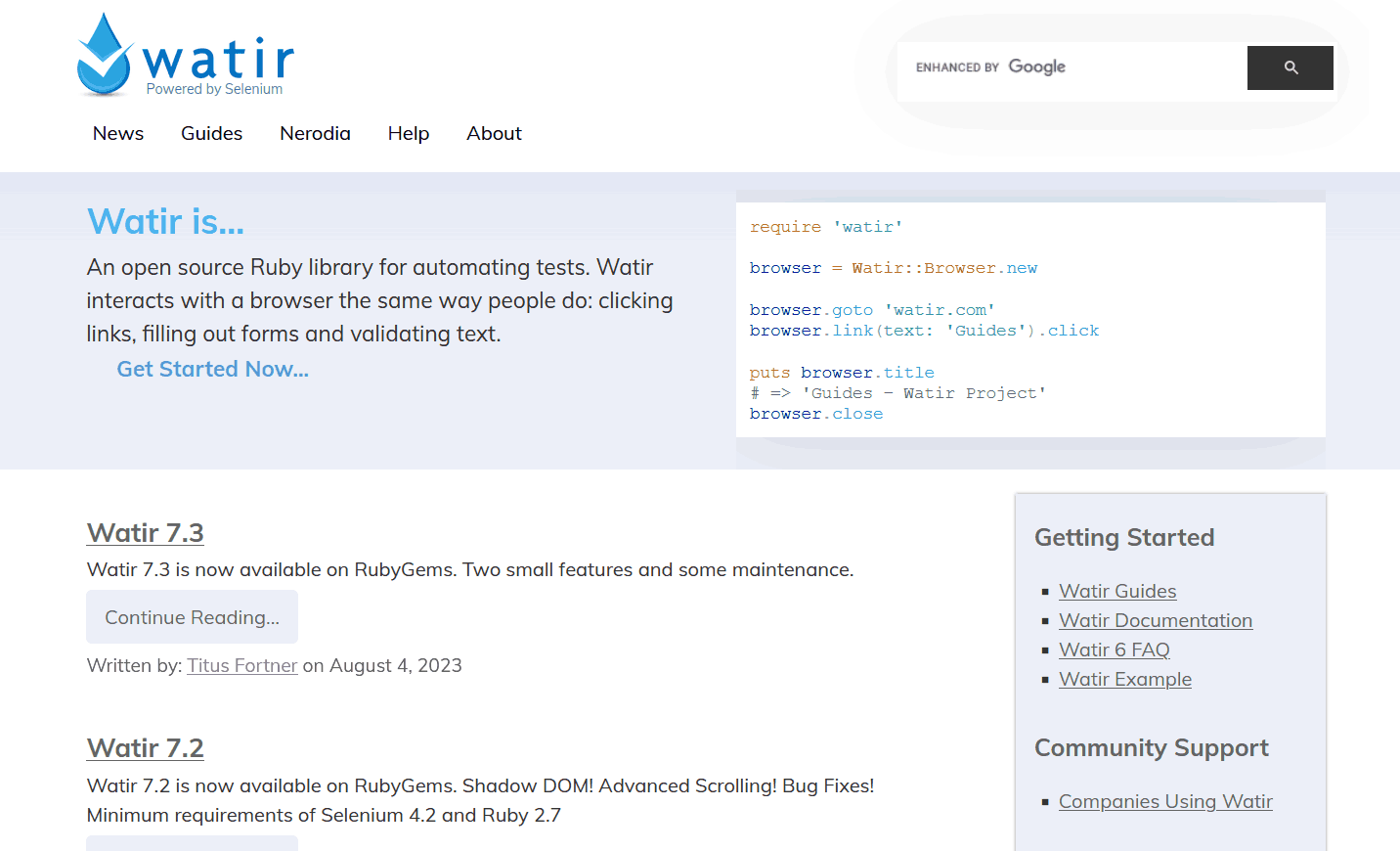Open the Watir 6 FAQ link
Image resolution: width=1400 pixels, height=851 pixels.
[x=1114, y=649]
